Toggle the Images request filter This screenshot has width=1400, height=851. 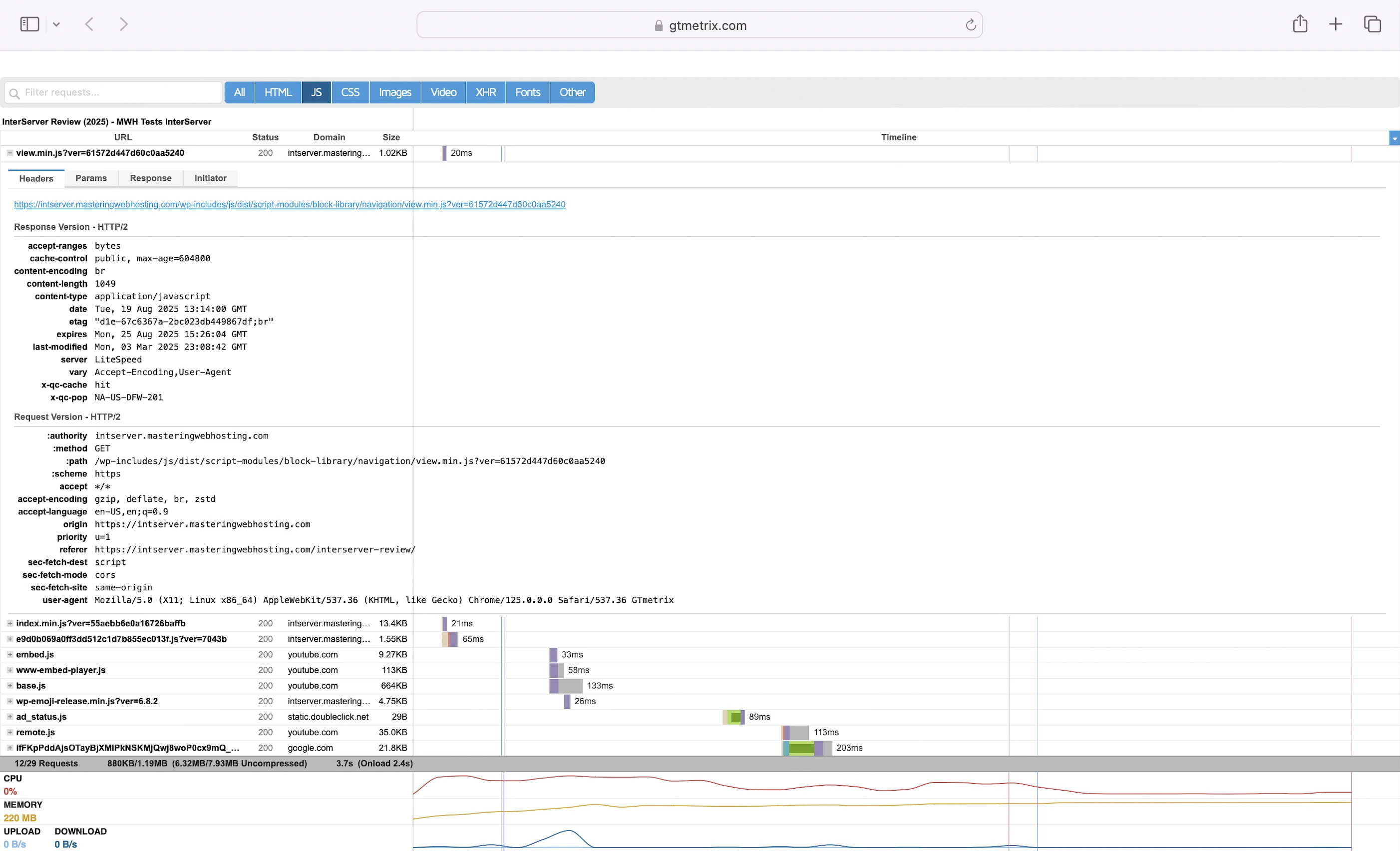pyautogui.click(x=395, y=93)
